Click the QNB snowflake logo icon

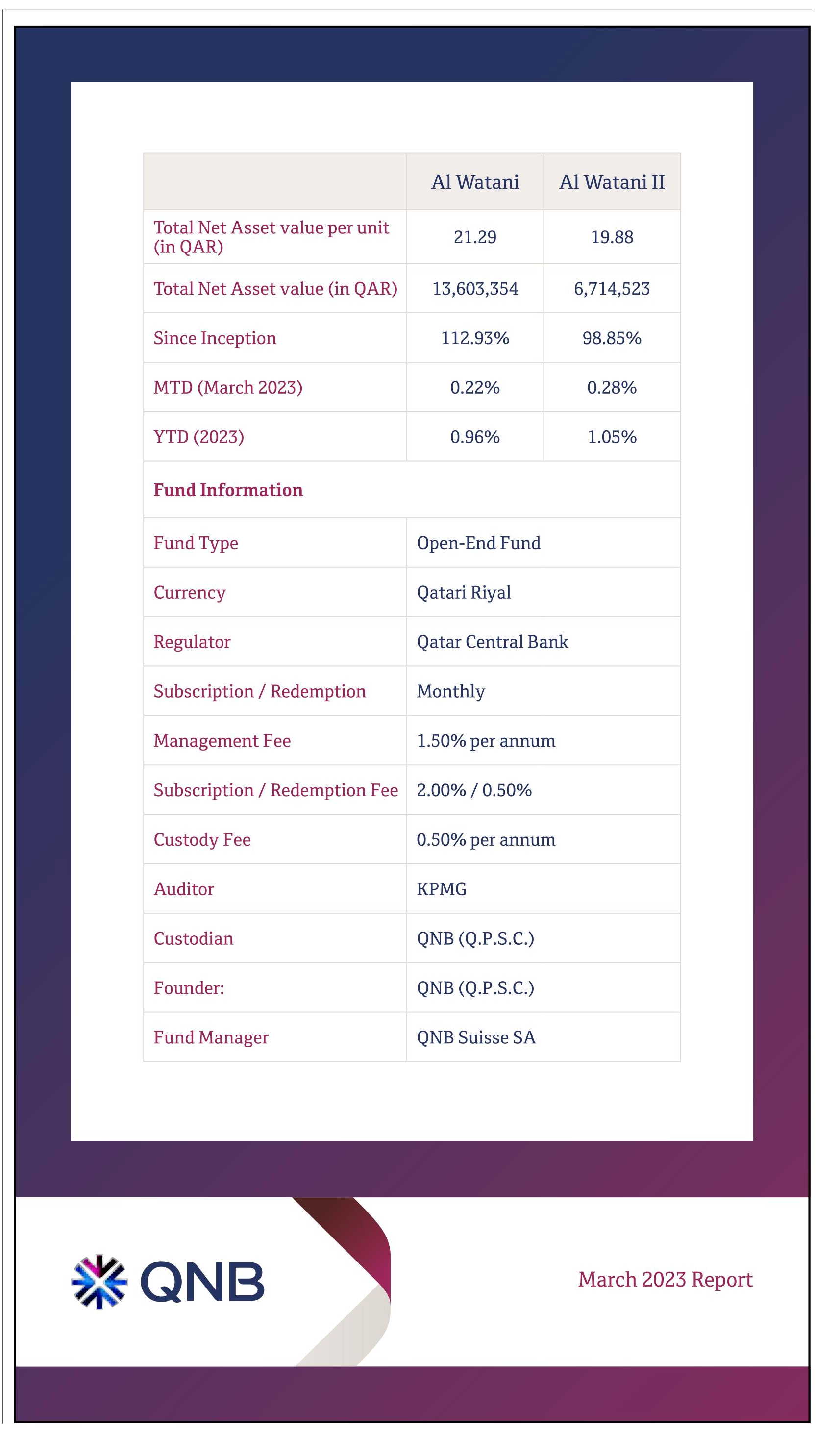(x=99, y=1283)
